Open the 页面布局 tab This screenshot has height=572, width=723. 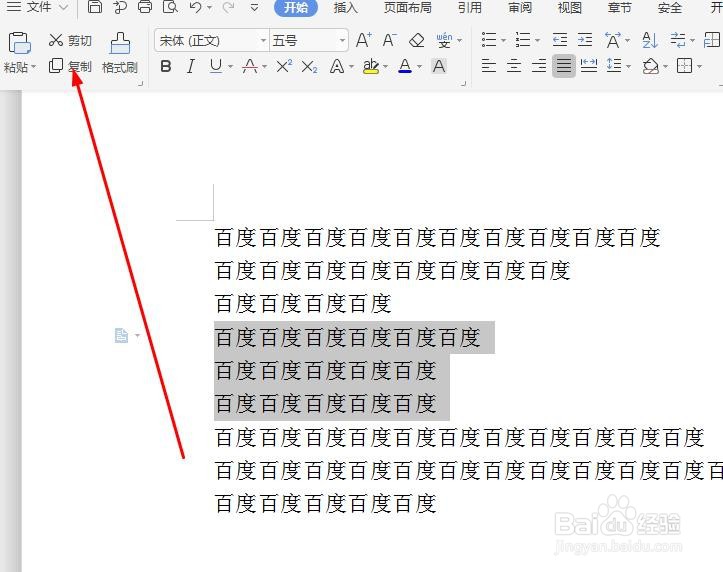tap(408, 8)
